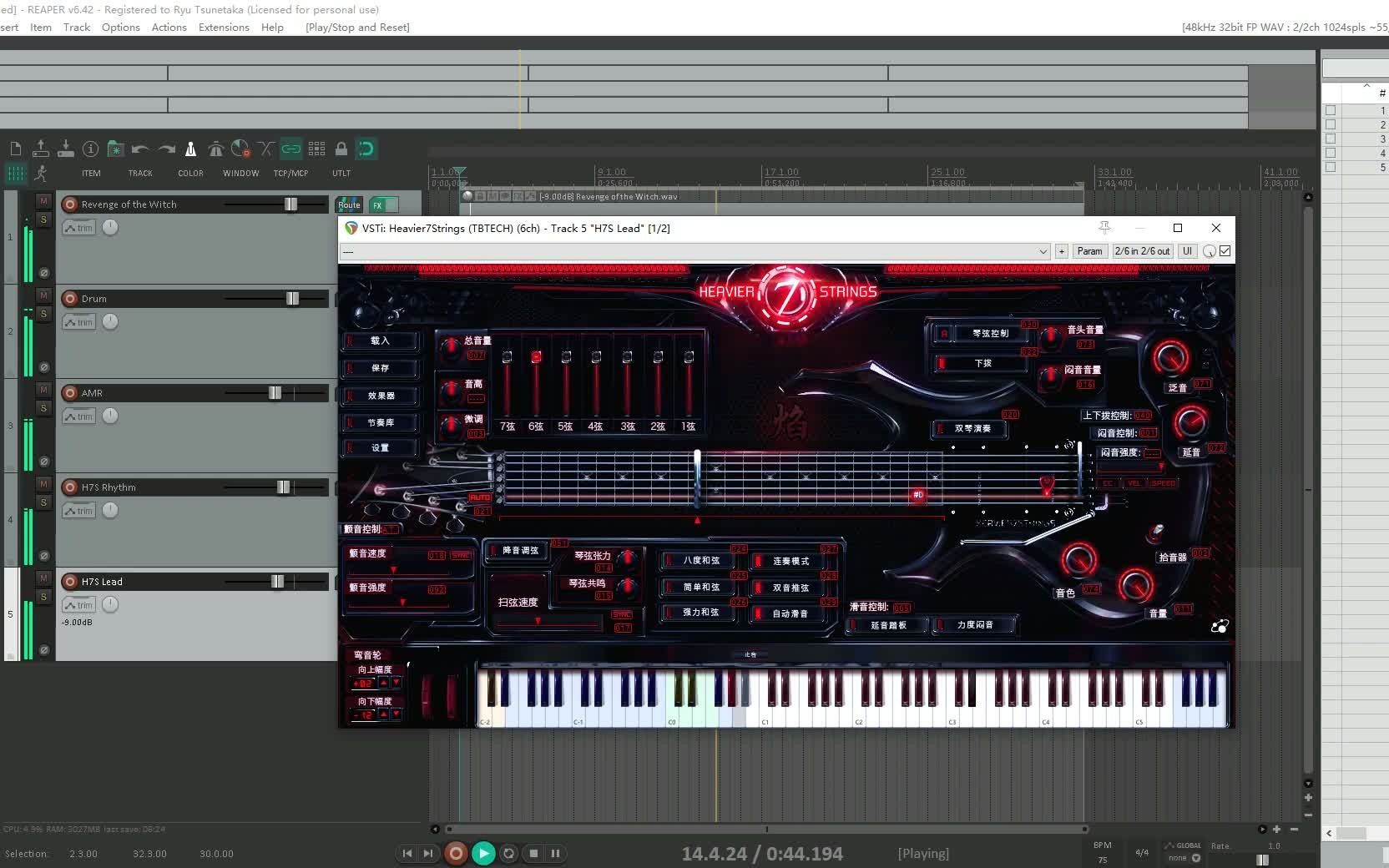Click the transport Stop button
This screenshot has width=1389, height=868.
click(533, 853)
